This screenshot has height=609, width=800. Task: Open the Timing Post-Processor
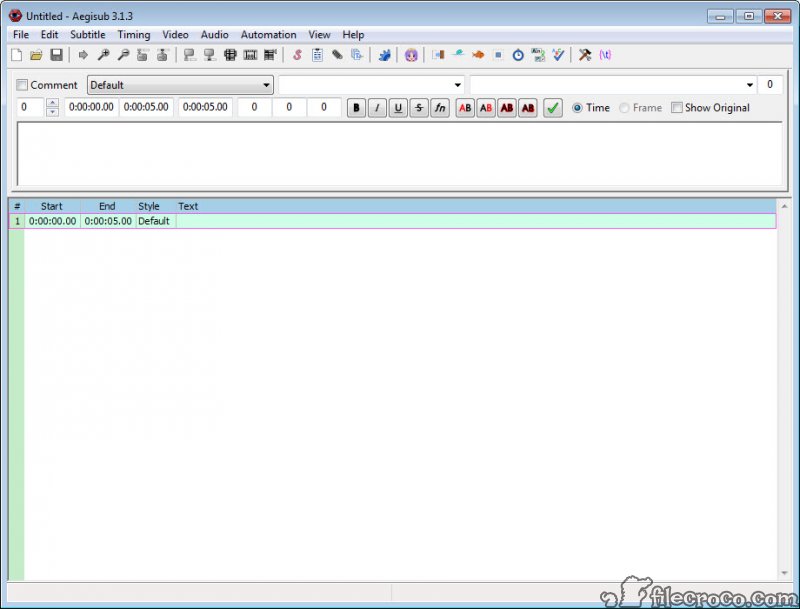point(518,55)
